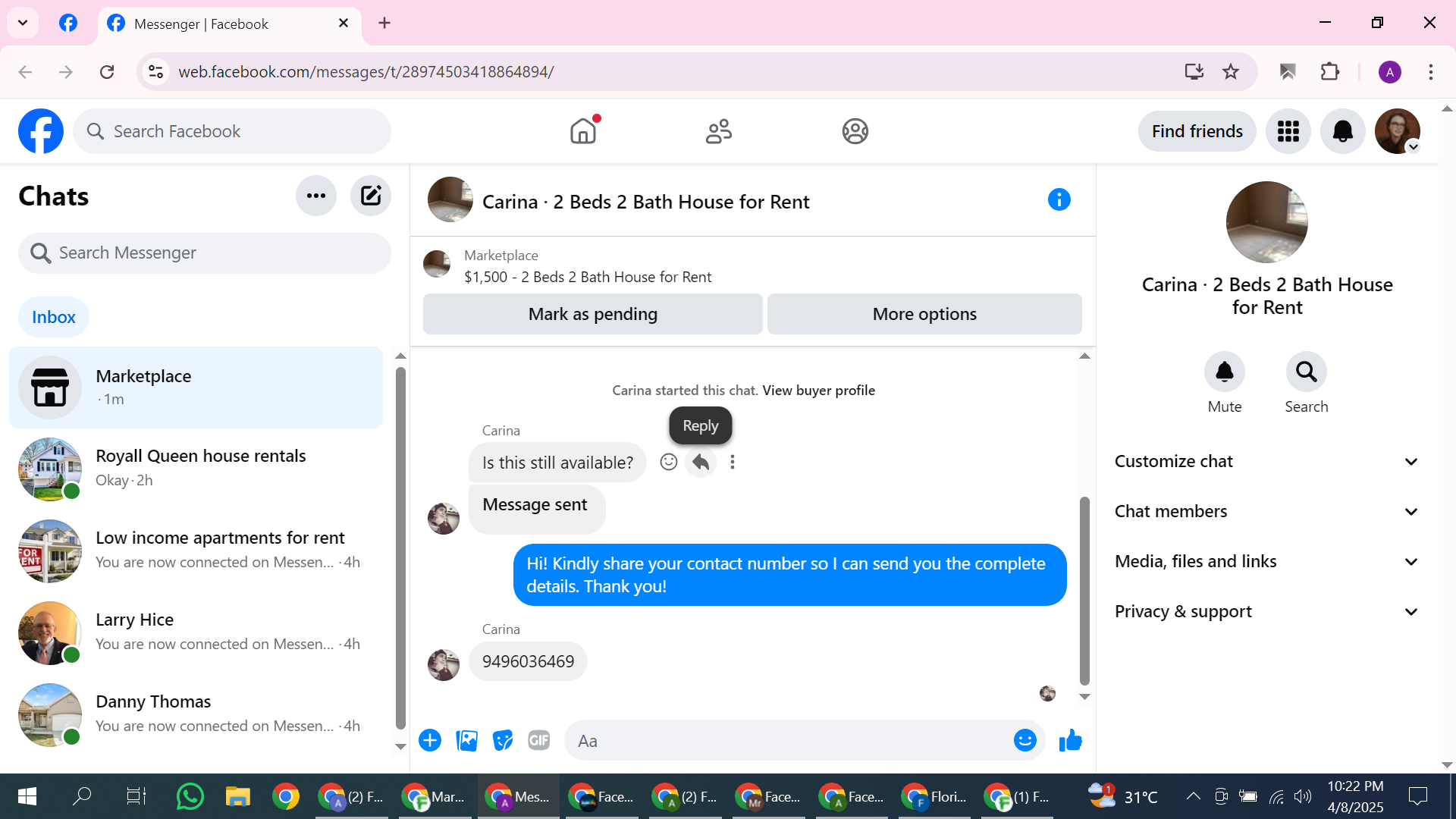Attach a photo file to message
The height and width of the screenshot is (819, 1456).
(x=466, y=740)
